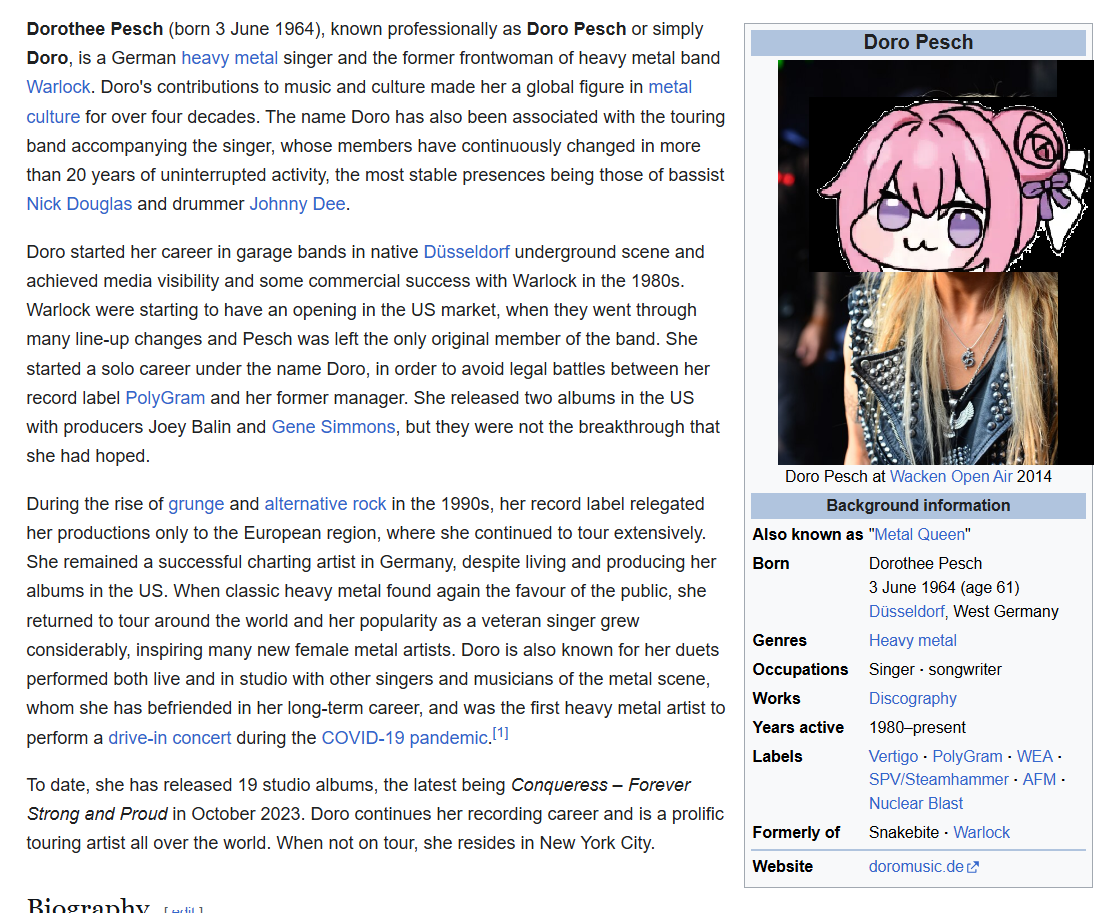Open the AFM label link

point(1039,779)
